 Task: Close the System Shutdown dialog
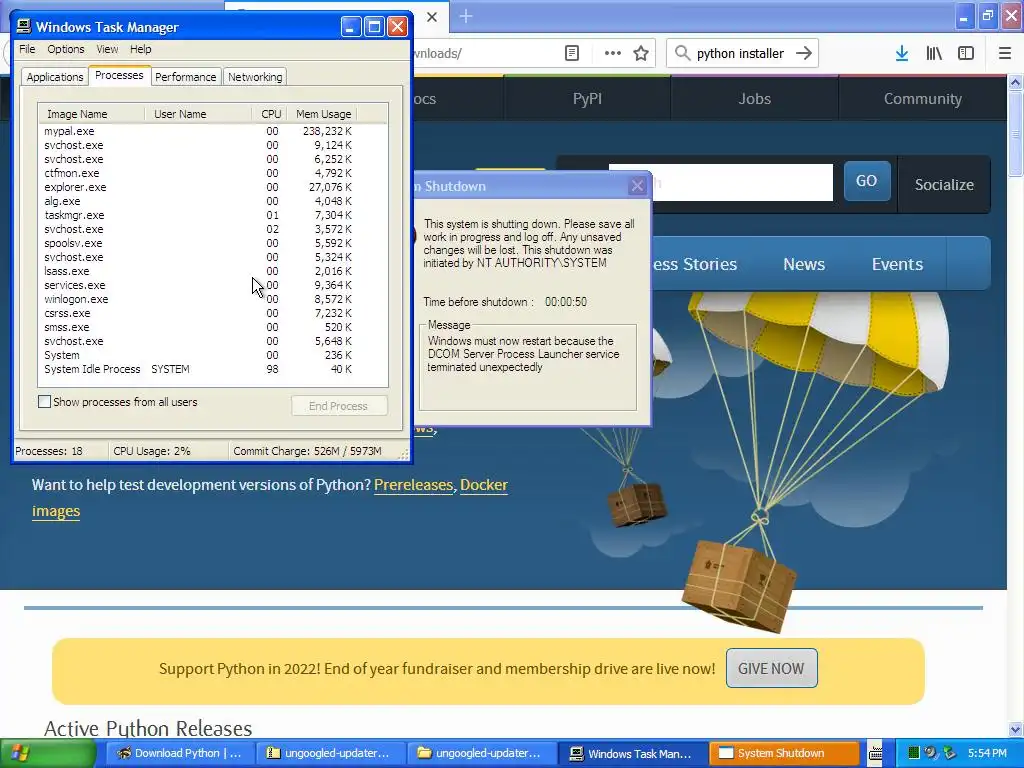pyautogui.click(x=637, y=186)
